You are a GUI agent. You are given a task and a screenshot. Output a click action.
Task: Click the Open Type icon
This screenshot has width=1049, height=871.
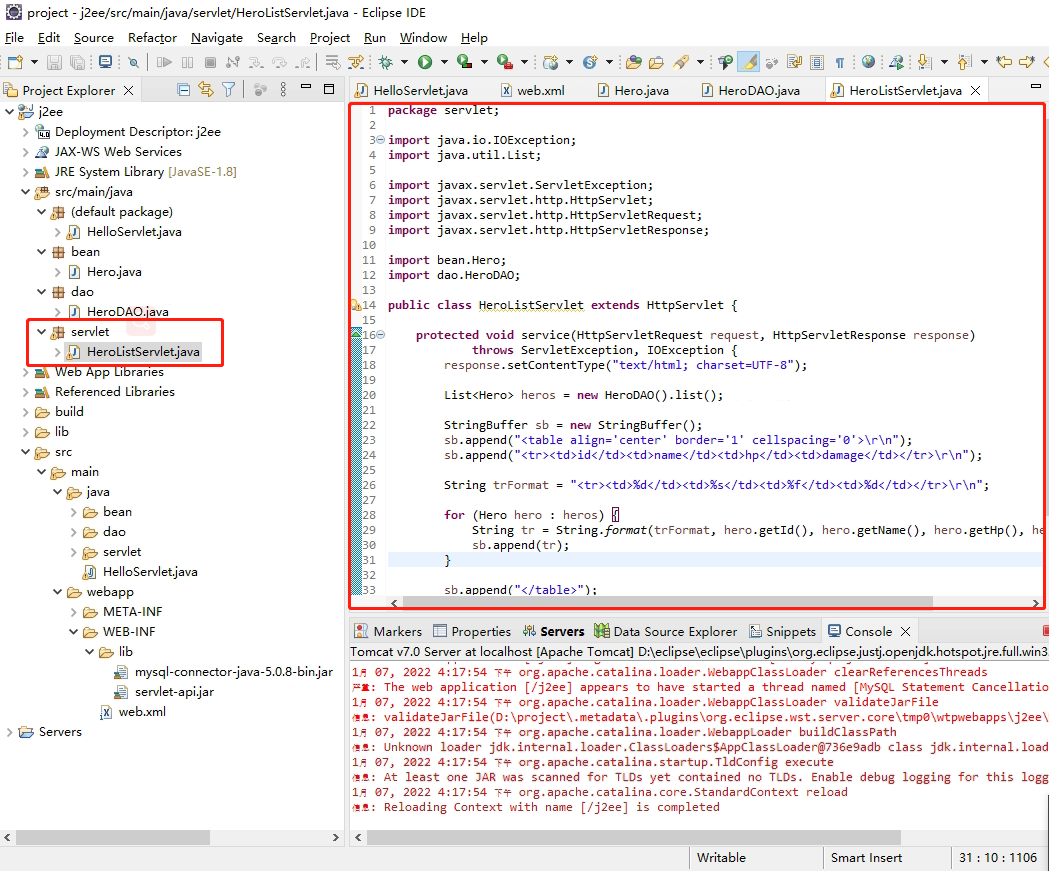coord(634,62)
